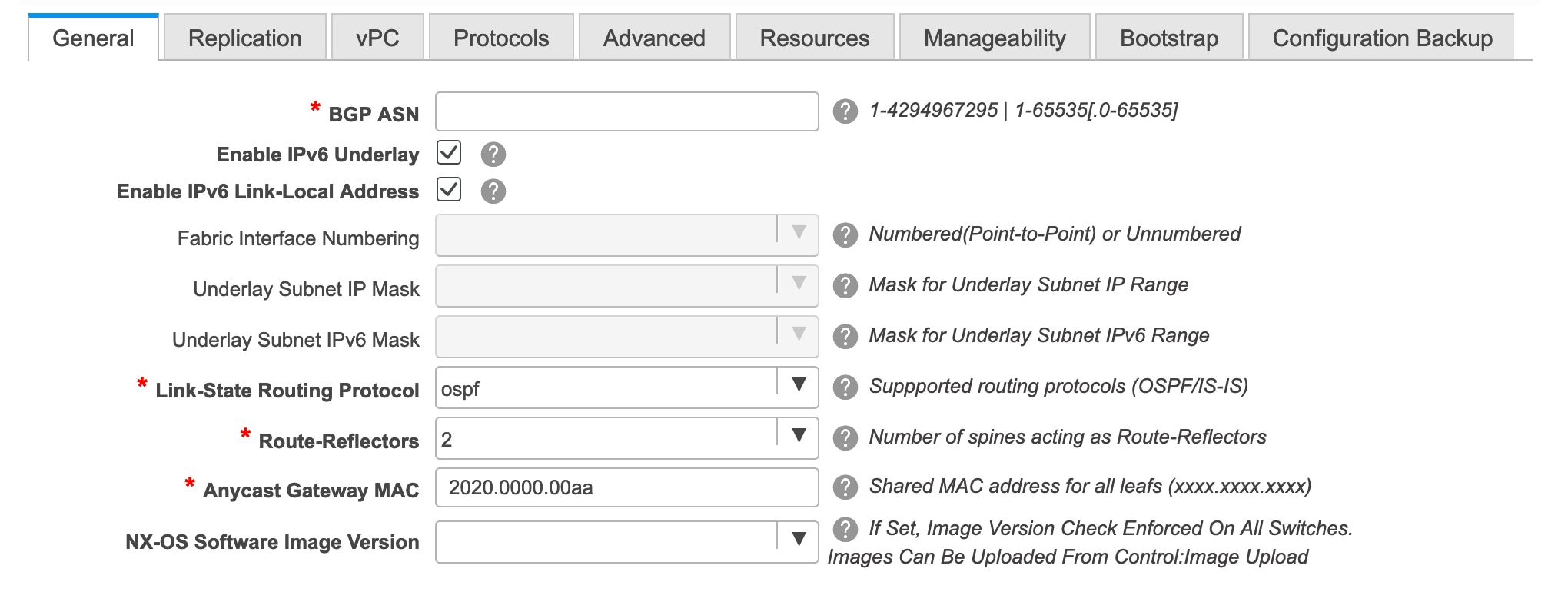This screenshot has height=592, width=1568.
Task: Open the vPC tab
Action: coord(377,38)
